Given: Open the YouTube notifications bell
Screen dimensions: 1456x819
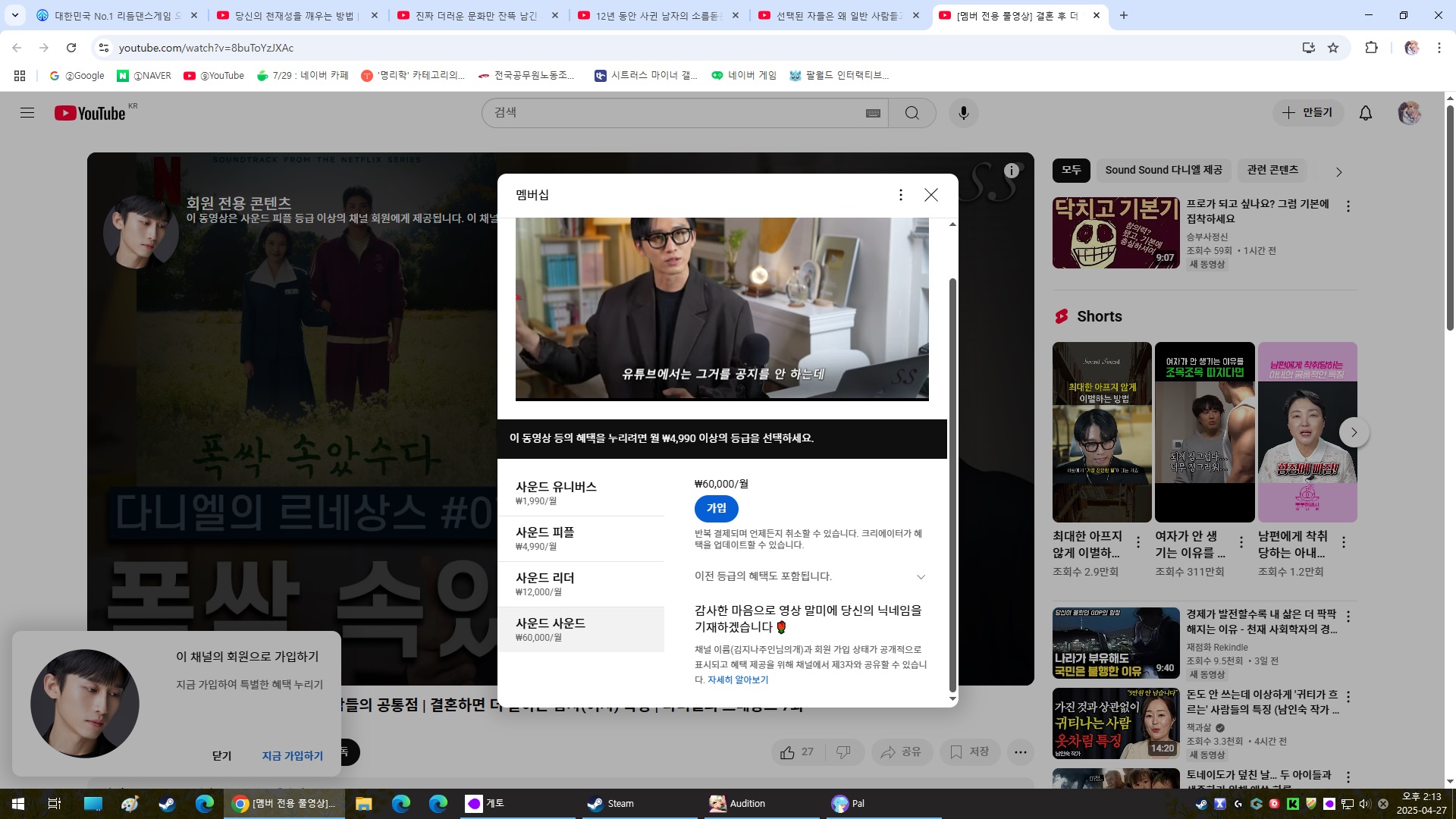Looking at the screenshot, I should click(x=1365, y=113).
